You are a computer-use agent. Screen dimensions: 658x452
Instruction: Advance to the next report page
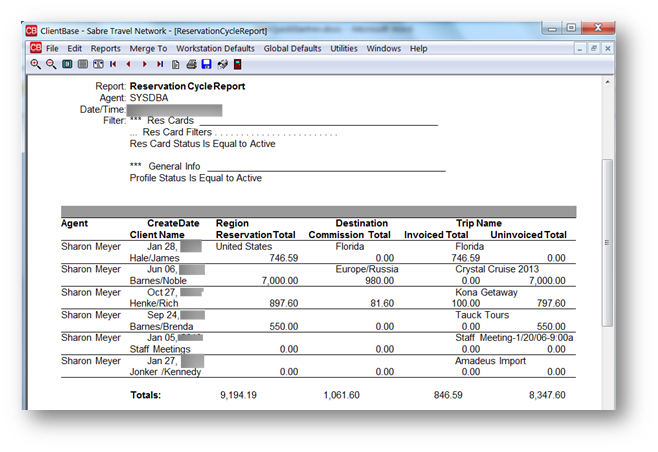pyautogui.click(x=144, y=64)
